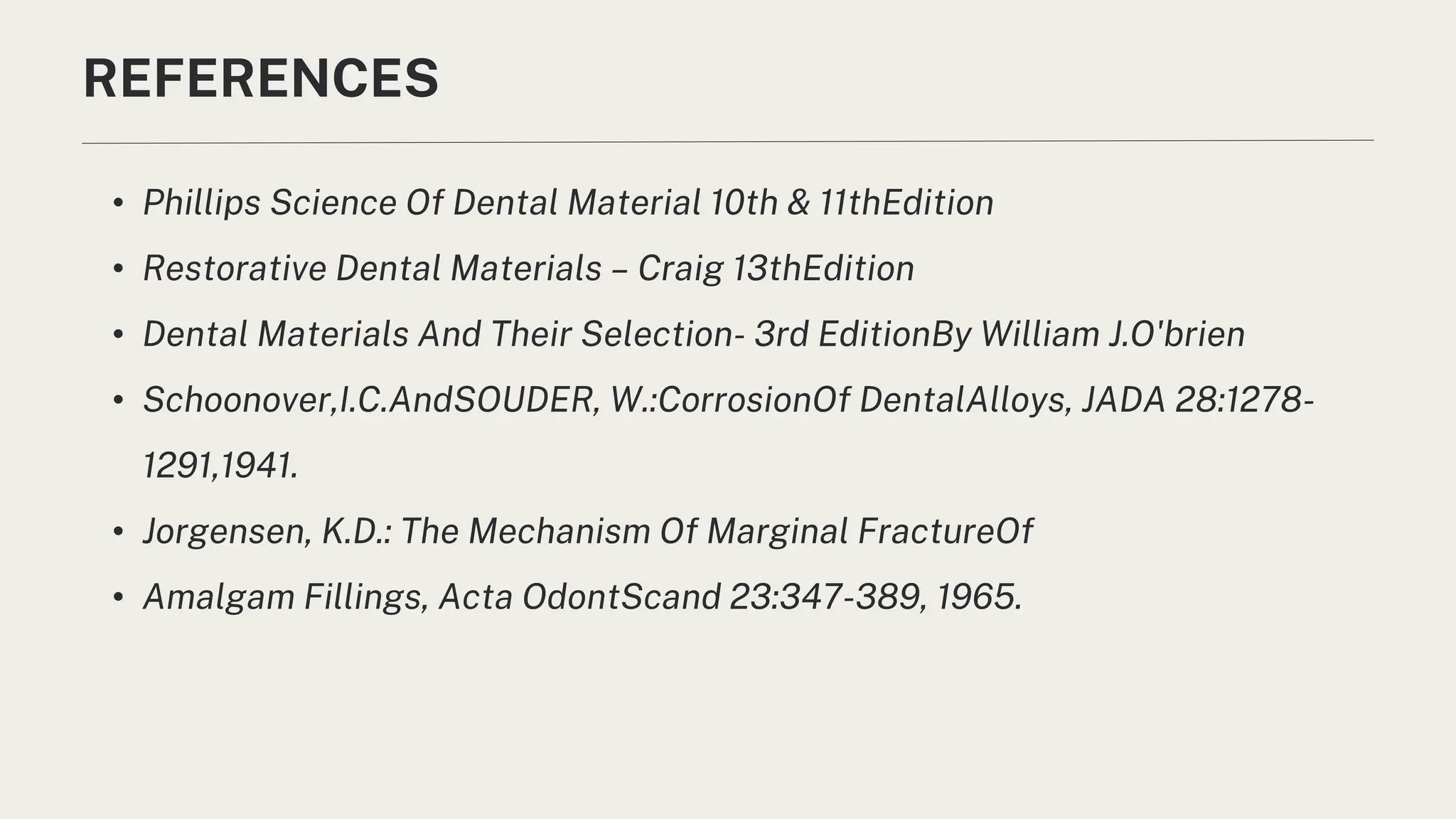
Task: Select the Restorative Dental Materials Craig reference
Action: point(528,269)
